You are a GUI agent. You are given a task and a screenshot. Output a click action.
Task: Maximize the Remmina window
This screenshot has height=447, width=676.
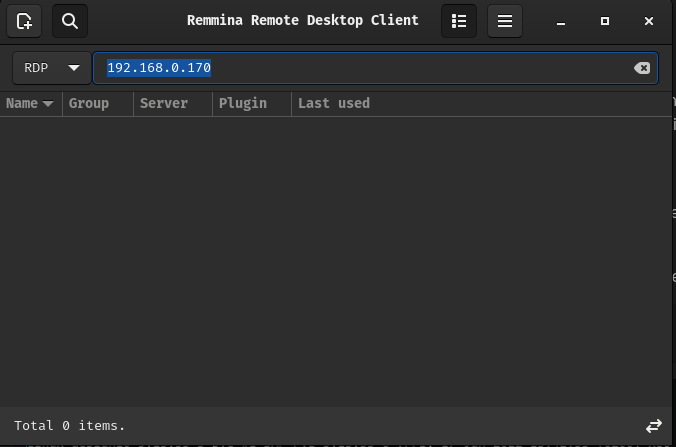(605, 21)
